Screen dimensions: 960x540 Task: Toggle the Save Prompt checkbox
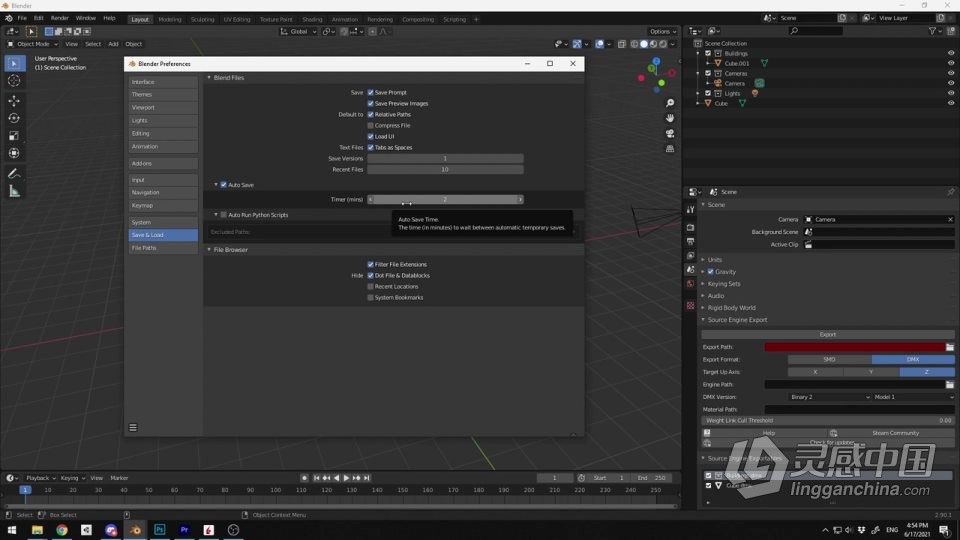pos(370,92)
